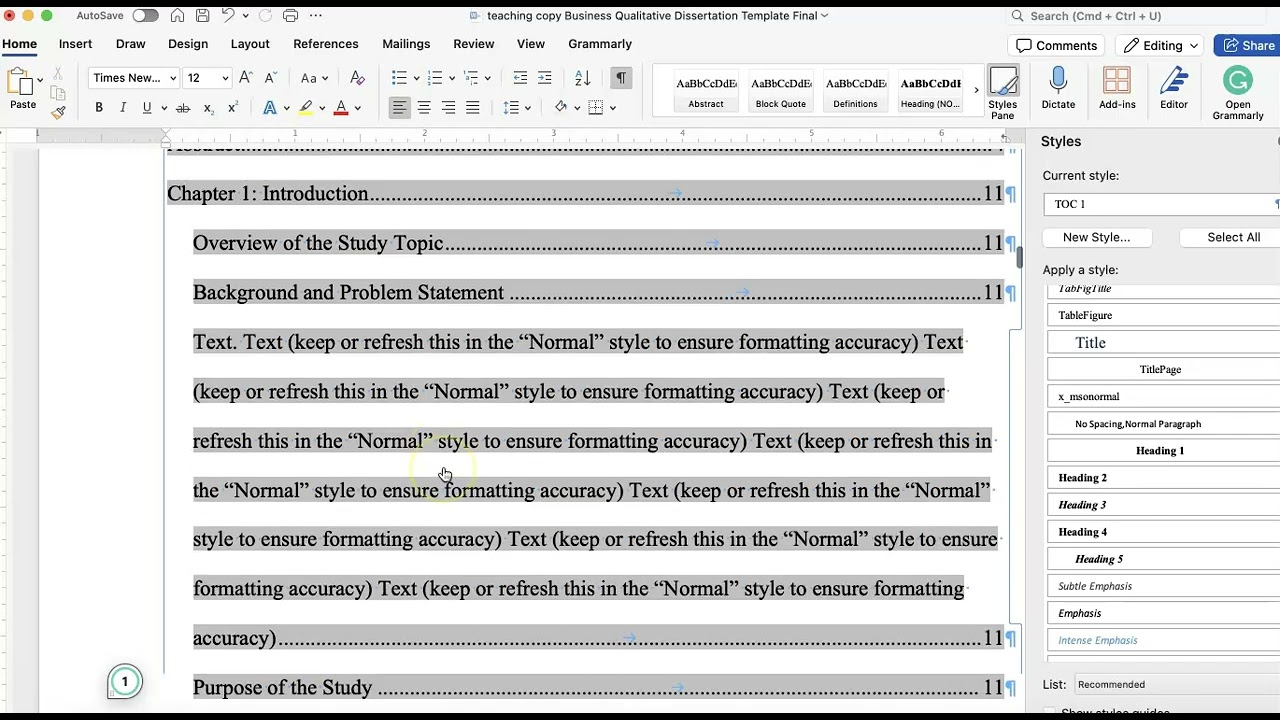The width and height of the screenshot is (1280, 720).
Task: Toggle the Styles Pane button
Action: pos(1003,93)
